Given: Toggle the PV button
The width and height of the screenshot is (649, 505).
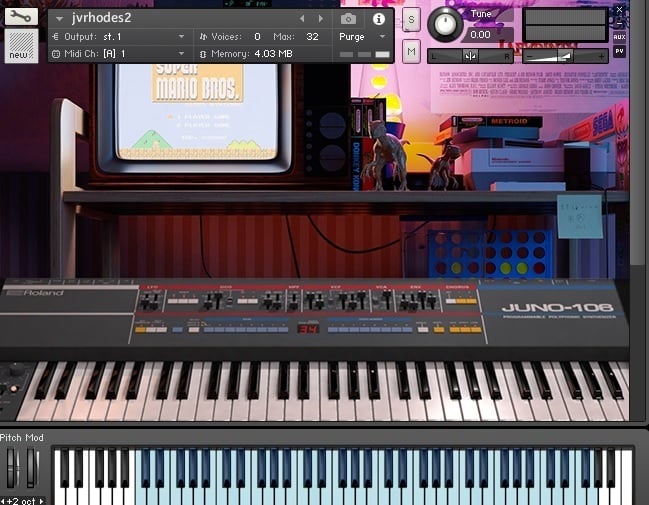Looking at the screenshot, I should point(619,51).
